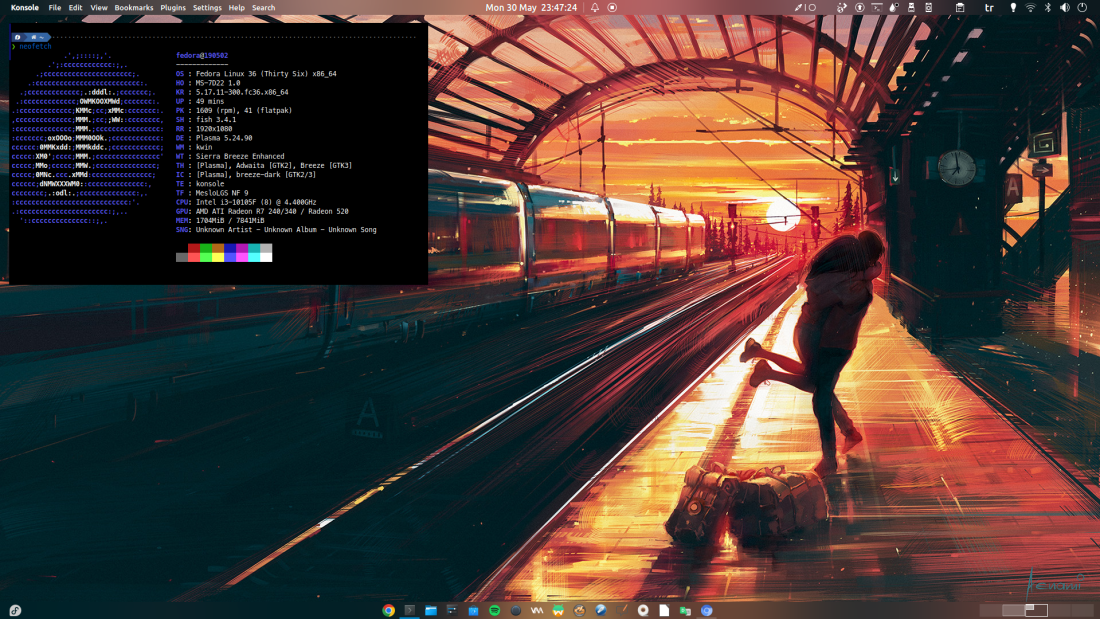Click the color picker tray icon

coord(798,8)
